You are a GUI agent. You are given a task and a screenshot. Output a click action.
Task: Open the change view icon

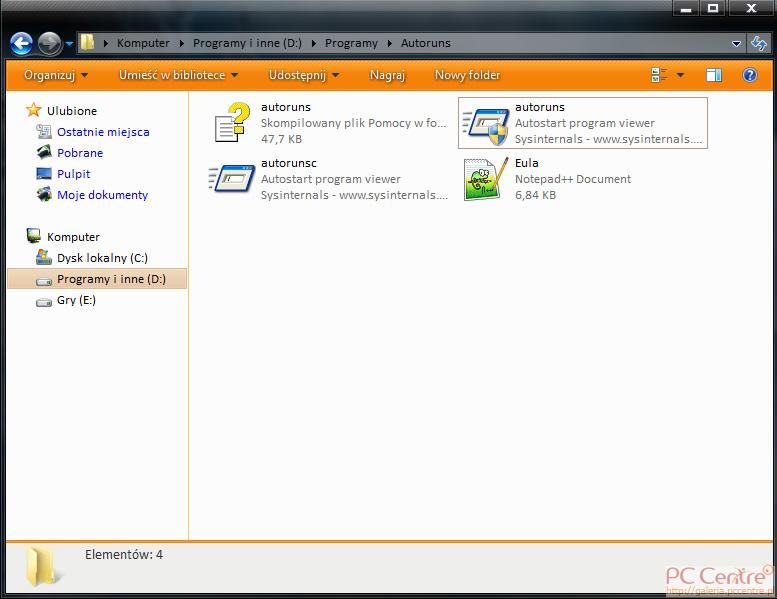(x=659, y=75)
